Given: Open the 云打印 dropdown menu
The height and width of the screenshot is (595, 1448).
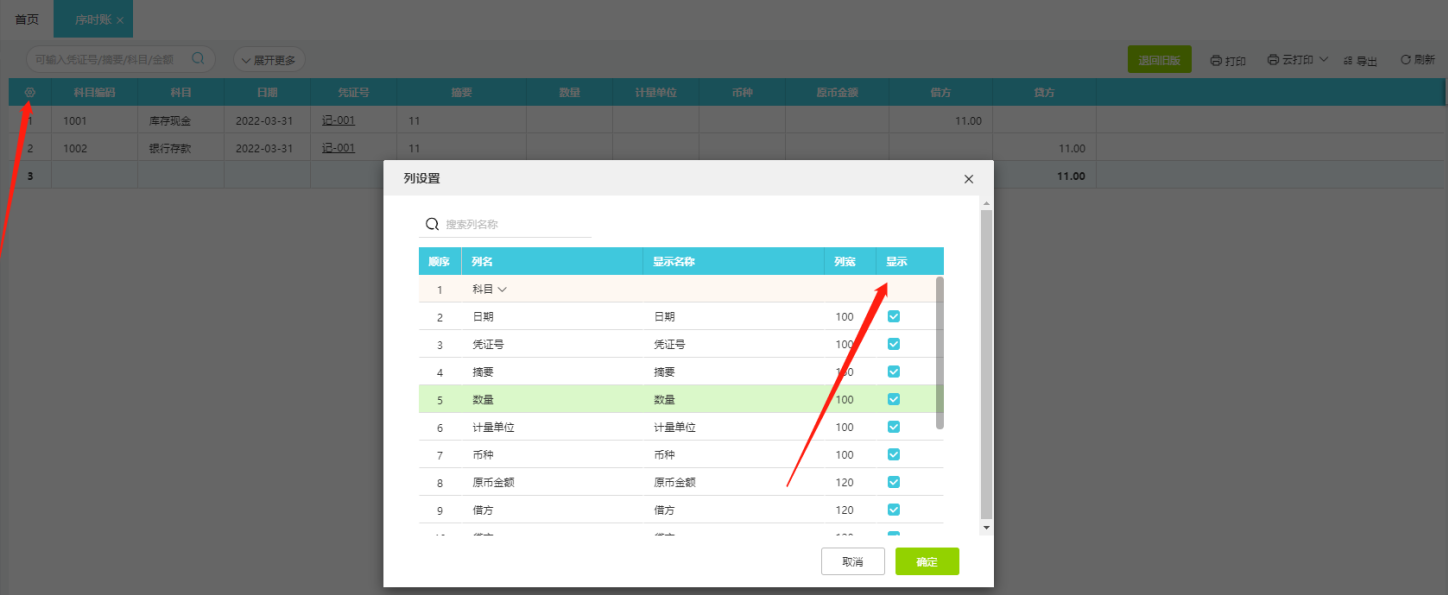Looking at the screenshot, I should tap(1297, 60).
